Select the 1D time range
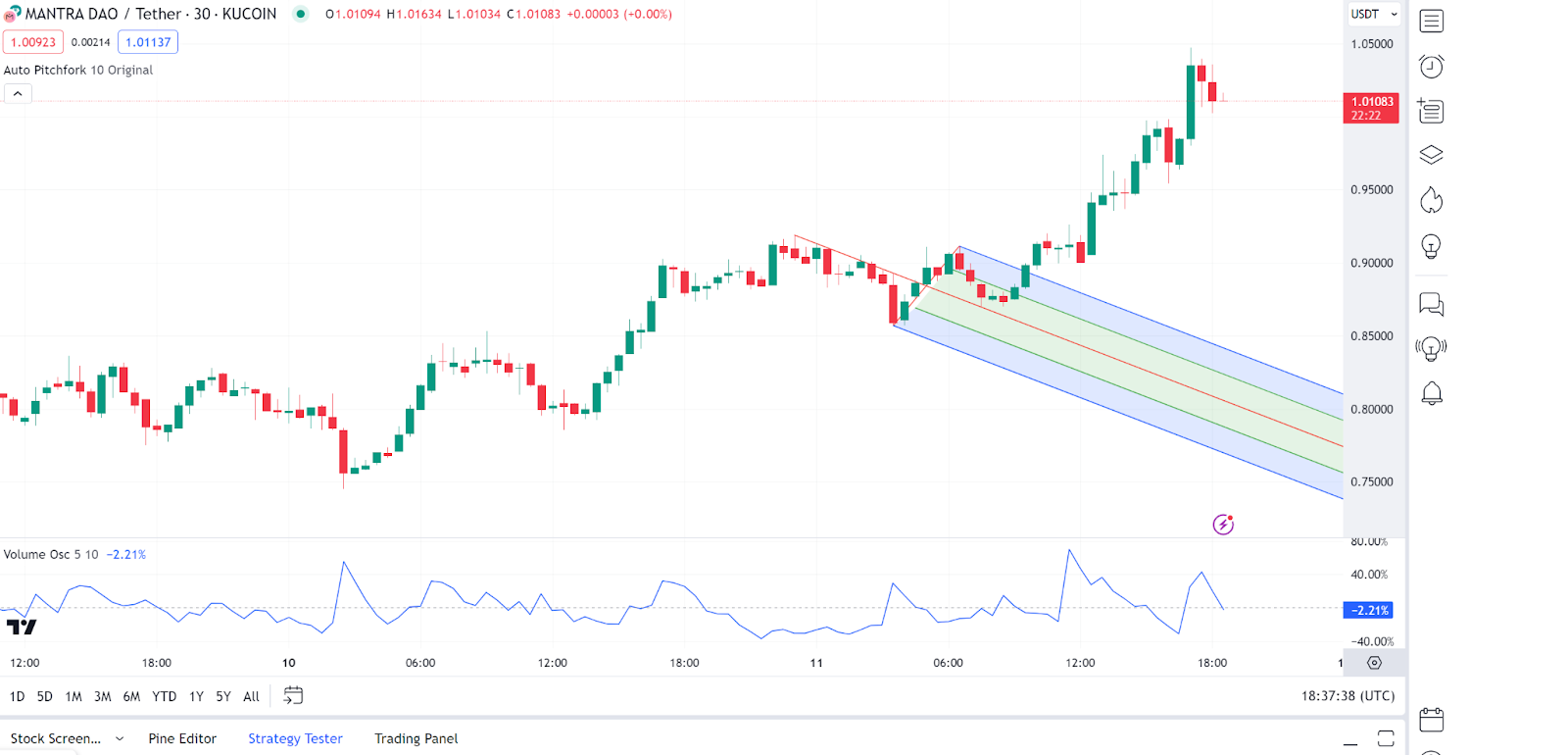Viewport: 1568px width, 755px height. tap(17, 696)
